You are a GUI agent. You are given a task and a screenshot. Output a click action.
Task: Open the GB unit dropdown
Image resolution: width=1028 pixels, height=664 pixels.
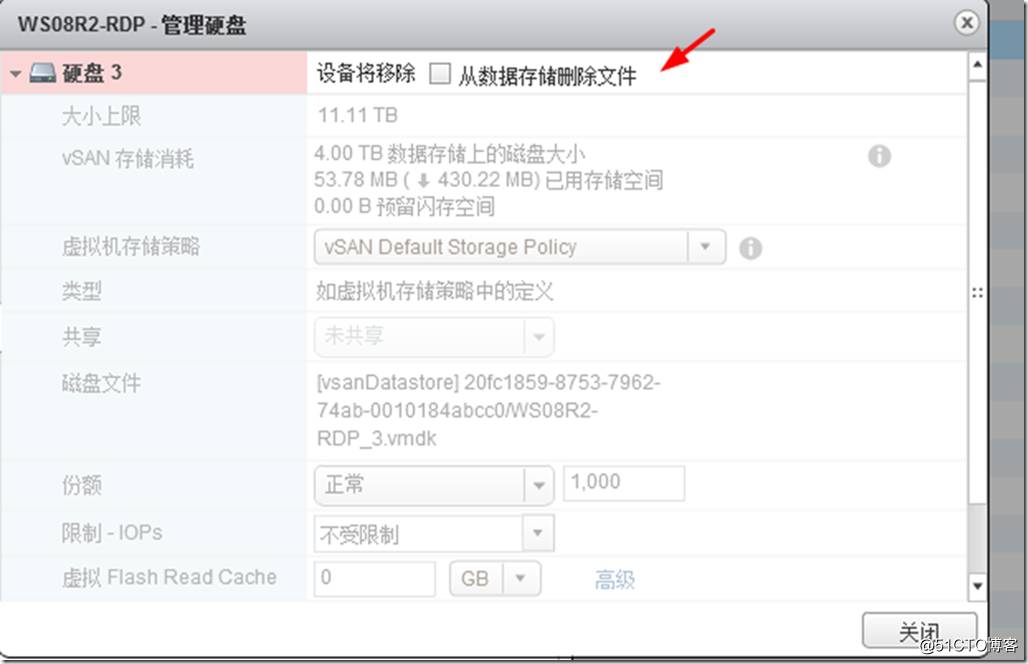coord(495,579)
